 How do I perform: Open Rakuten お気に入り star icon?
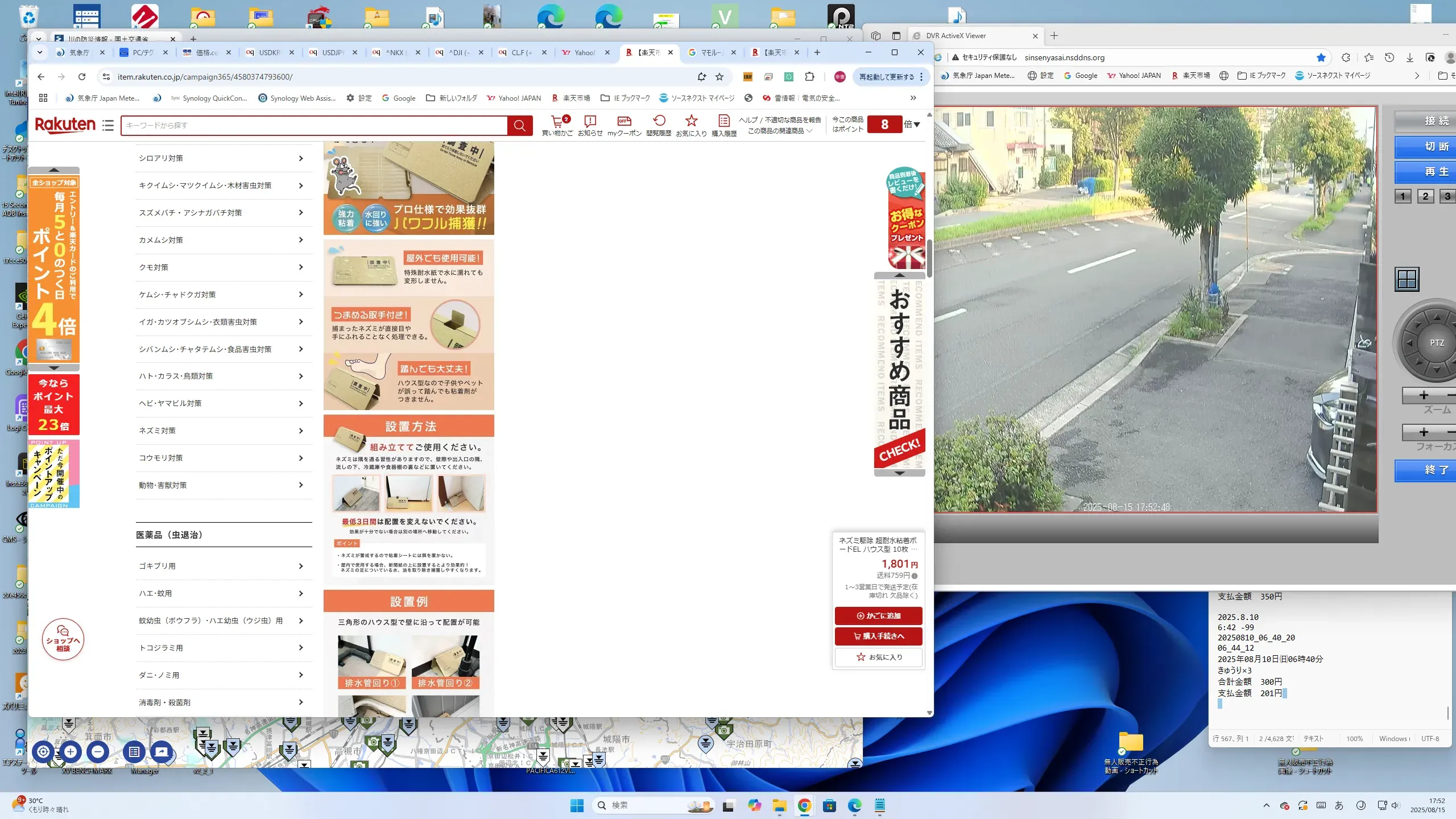click(691, 121)
